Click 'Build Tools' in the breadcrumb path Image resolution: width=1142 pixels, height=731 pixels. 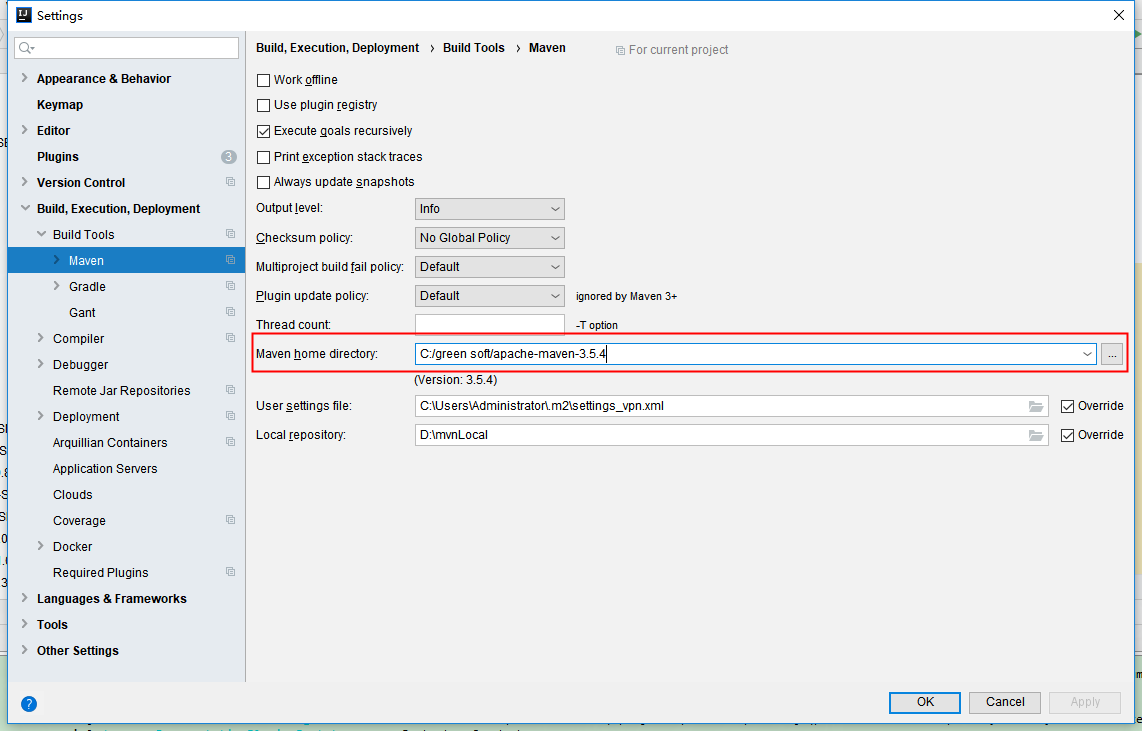click(x=473, y=47)
